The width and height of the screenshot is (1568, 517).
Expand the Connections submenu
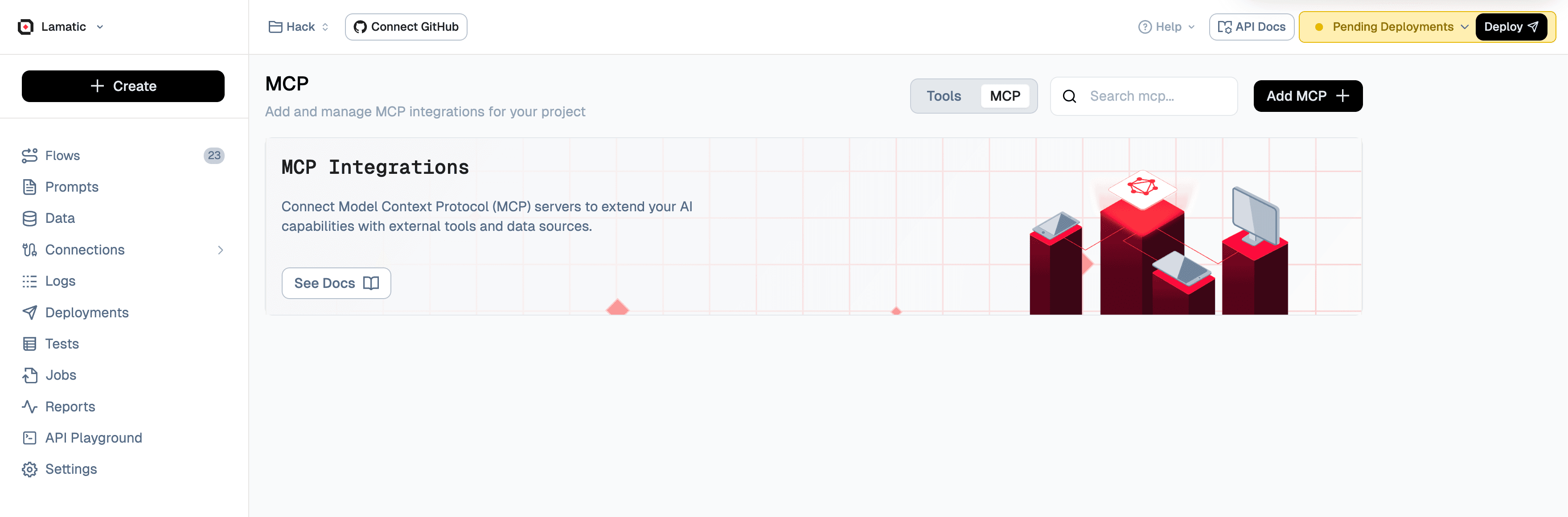(x=220, y=250)
